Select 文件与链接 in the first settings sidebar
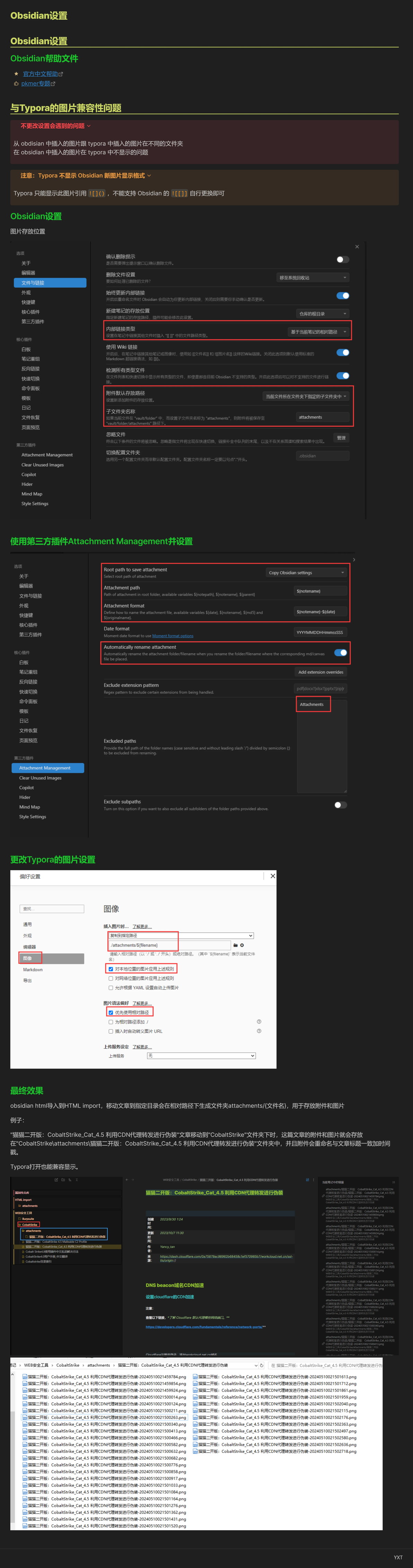The height and width of the screenshot is (1568, 413). 49,283
